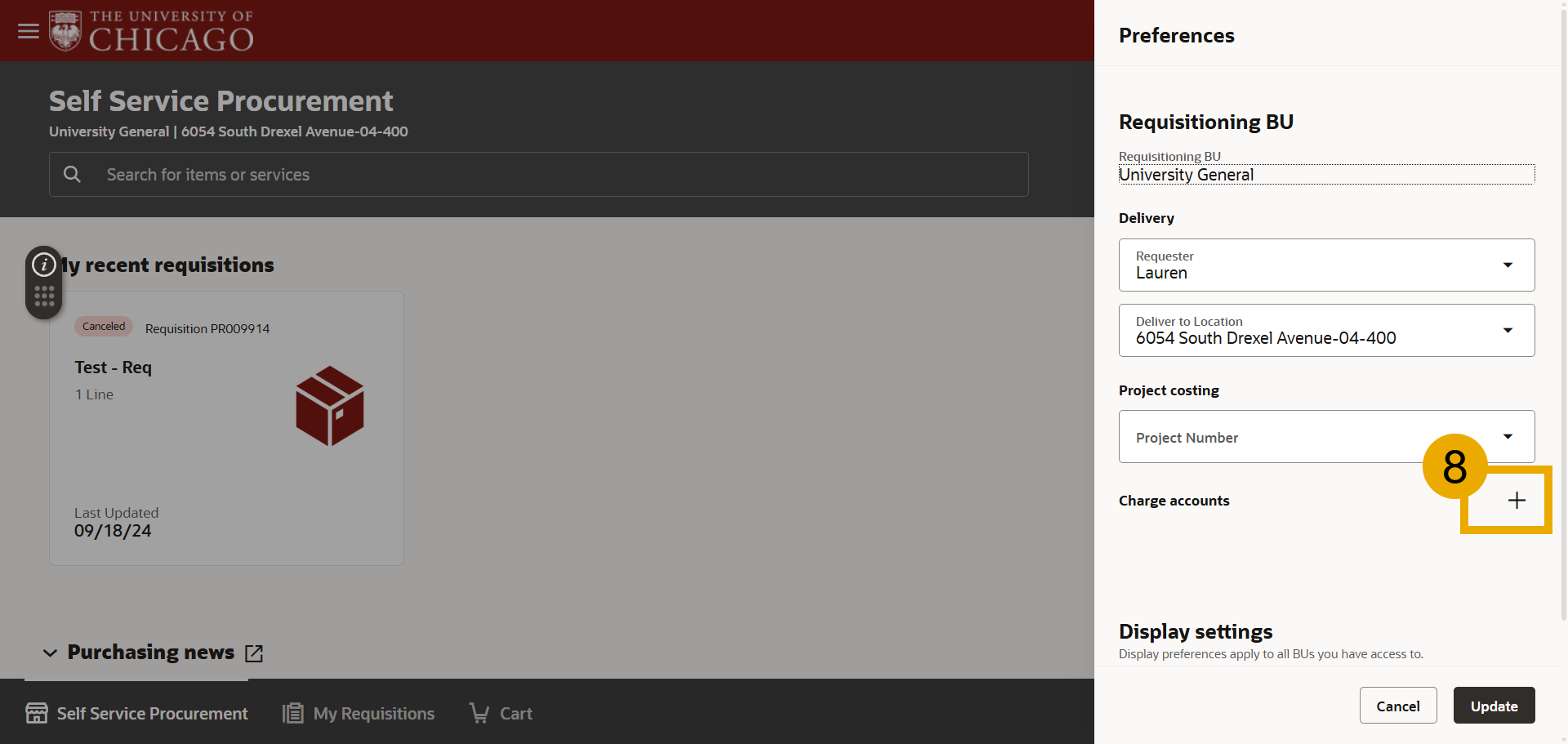Click the Cancel button

(1398, 706)
